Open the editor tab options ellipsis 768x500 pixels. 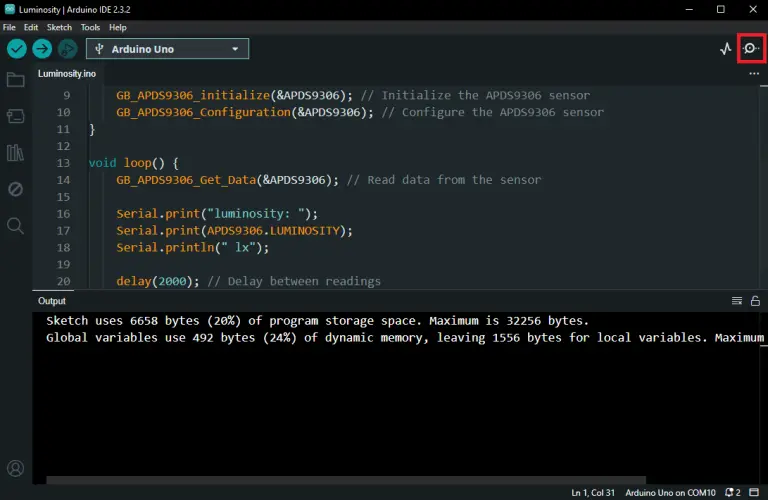tap(754, 73)
